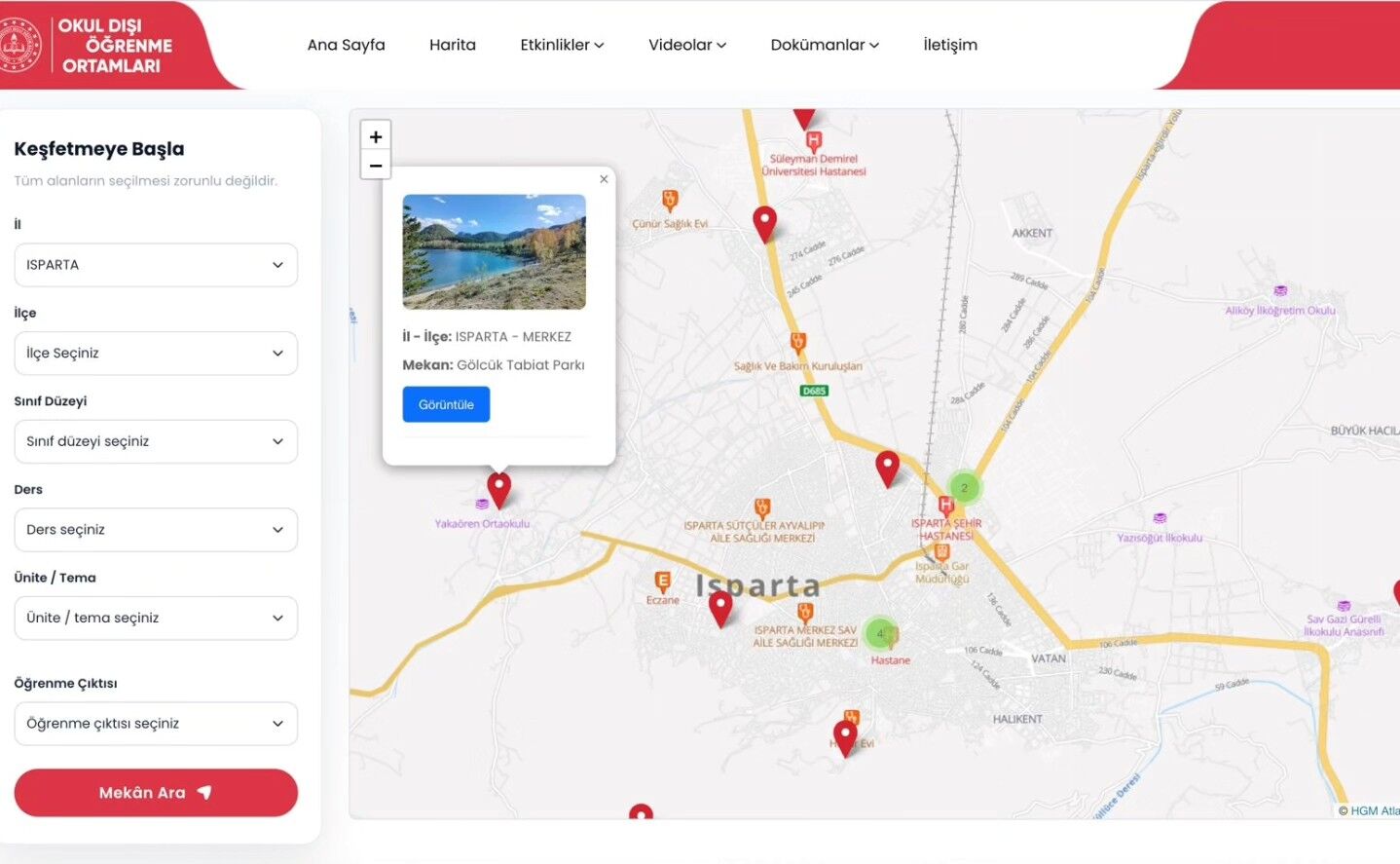This screenshot has width=1400, height=864.
Task: Click the İl - İlçe: ISPARTA - MERKEZ text
Action: (487, 337)
